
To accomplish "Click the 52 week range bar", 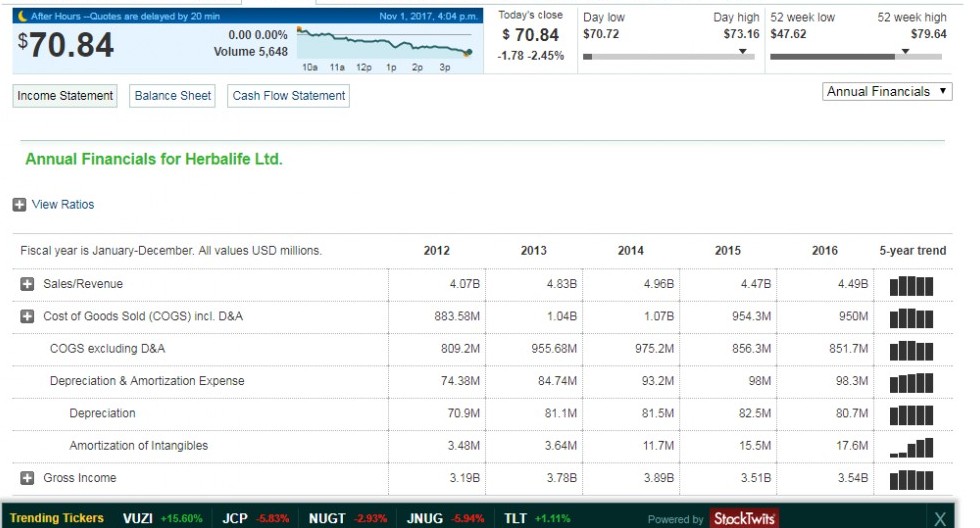I will 856,57.
